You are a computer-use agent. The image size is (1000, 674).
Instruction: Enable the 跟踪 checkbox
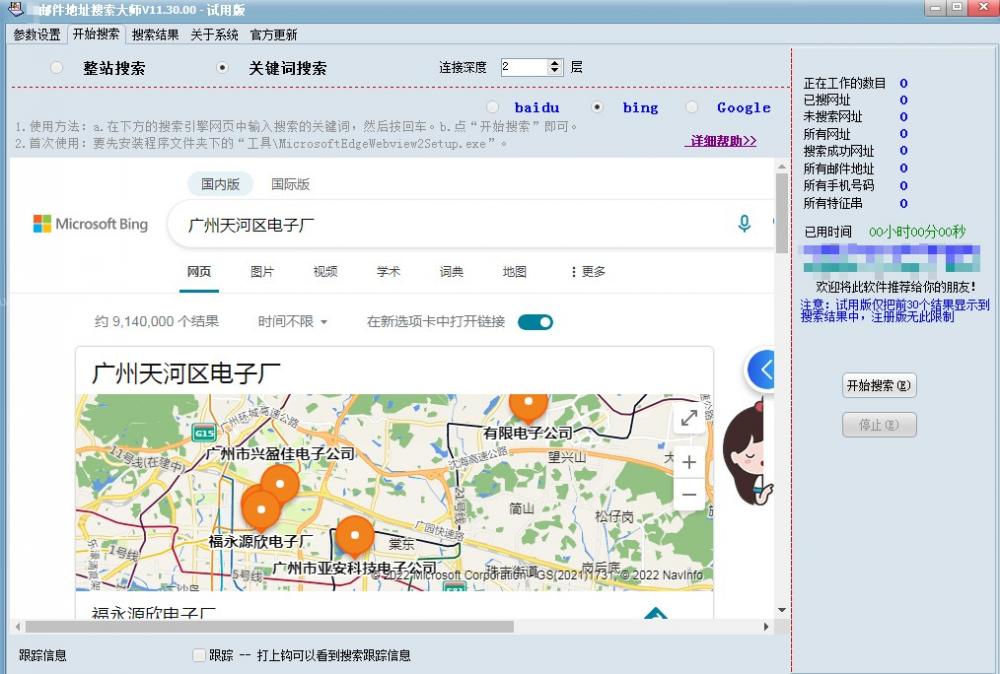(x=199, y=655)
